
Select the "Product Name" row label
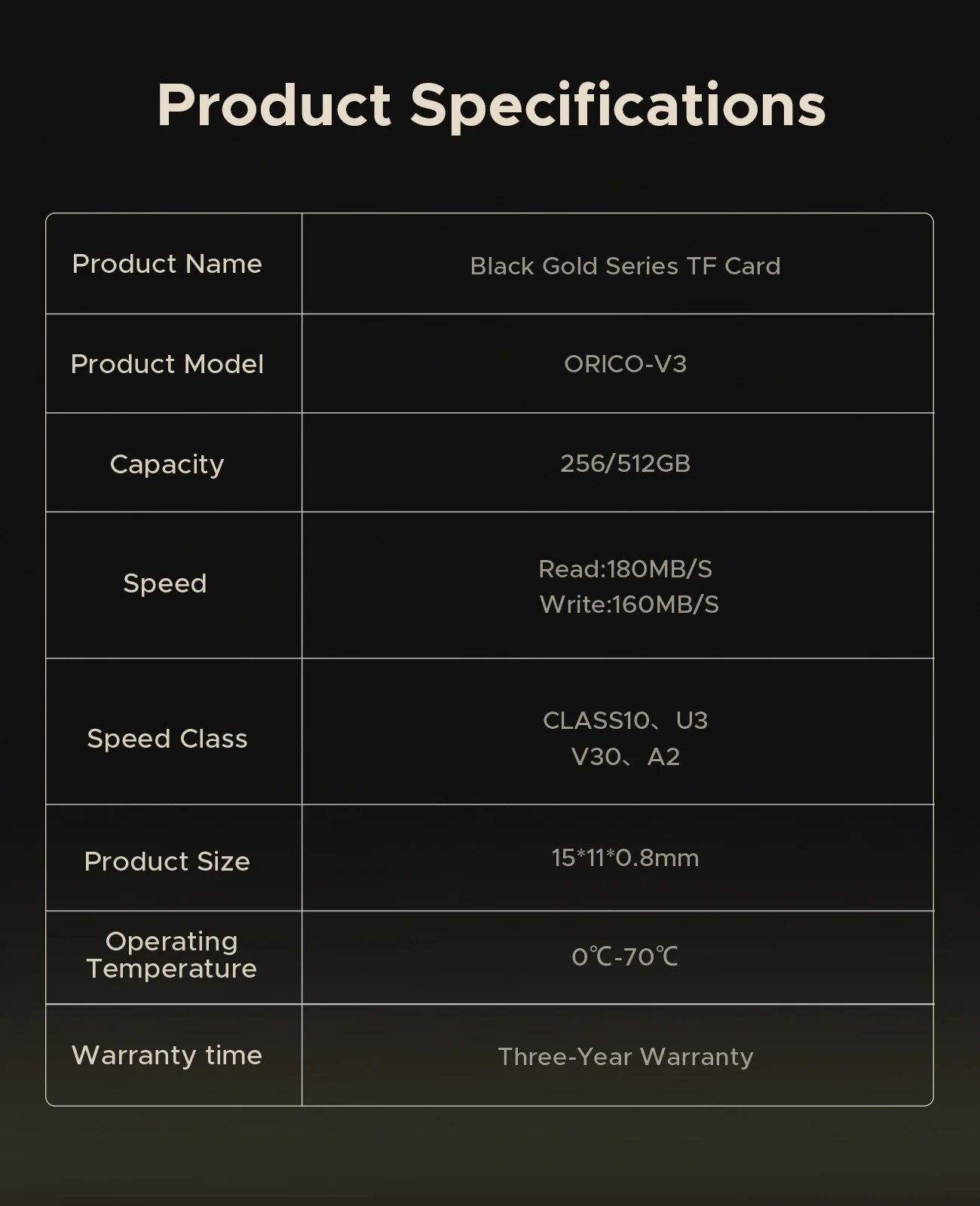[x=167, y=264]
